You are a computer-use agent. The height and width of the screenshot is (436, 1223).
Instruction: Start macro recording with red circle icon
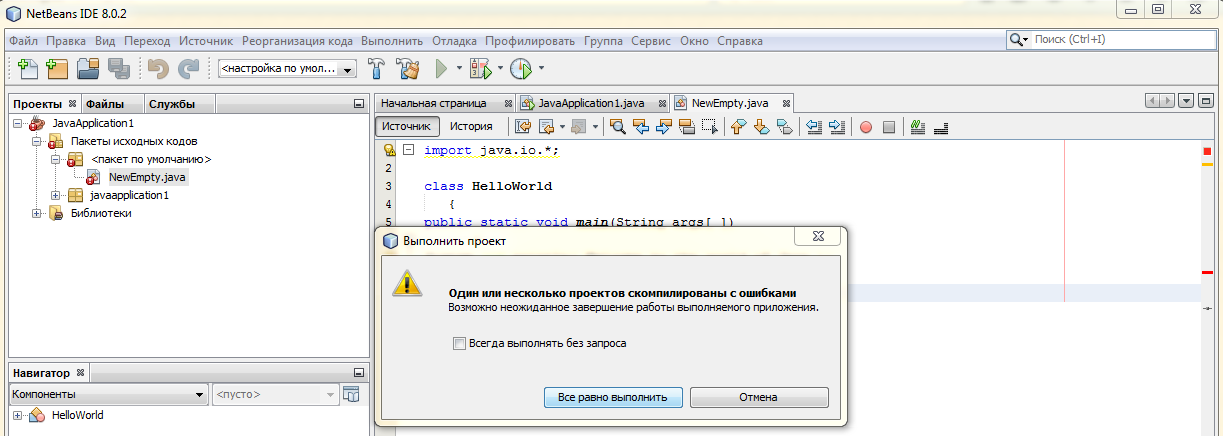[x=866, y=127]
